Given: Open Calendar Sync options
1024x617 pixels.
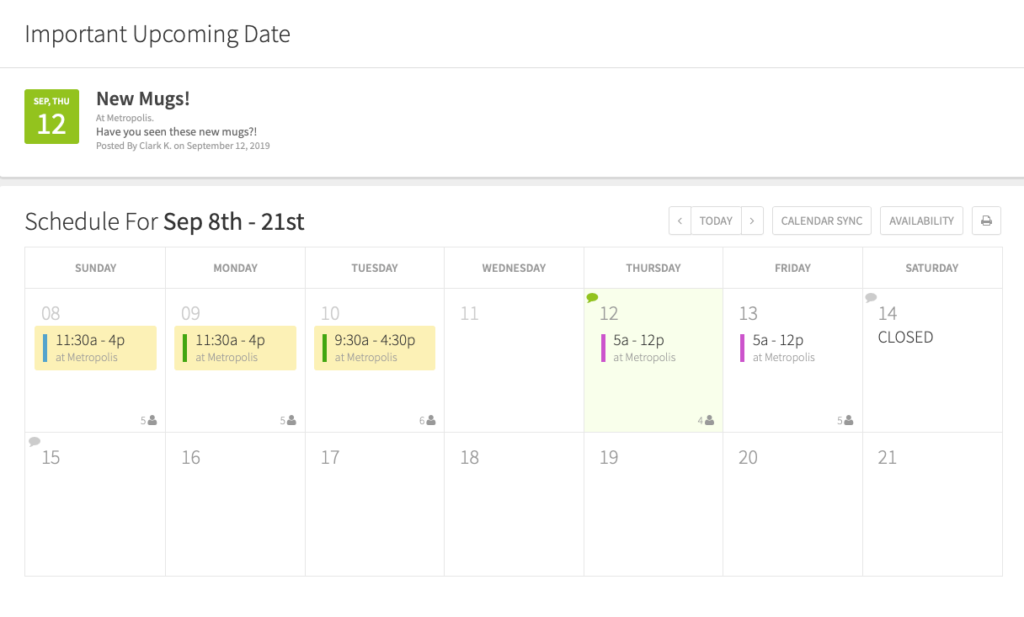Looking at the screenshot, I should pyautogui.click(x=821, y=220).
